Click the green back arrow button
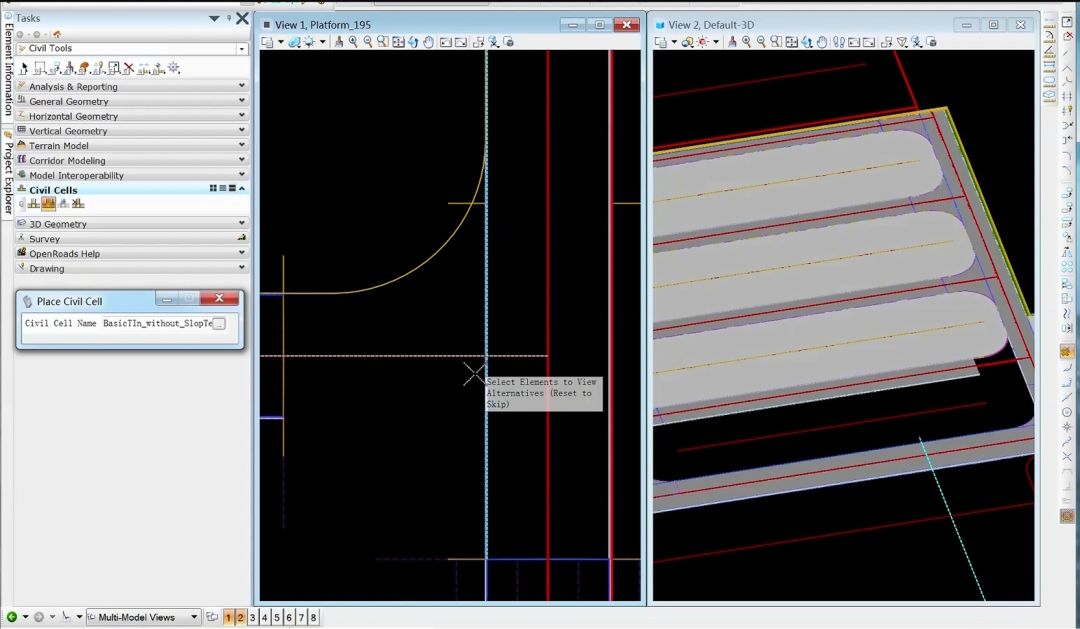 point(12,618)
